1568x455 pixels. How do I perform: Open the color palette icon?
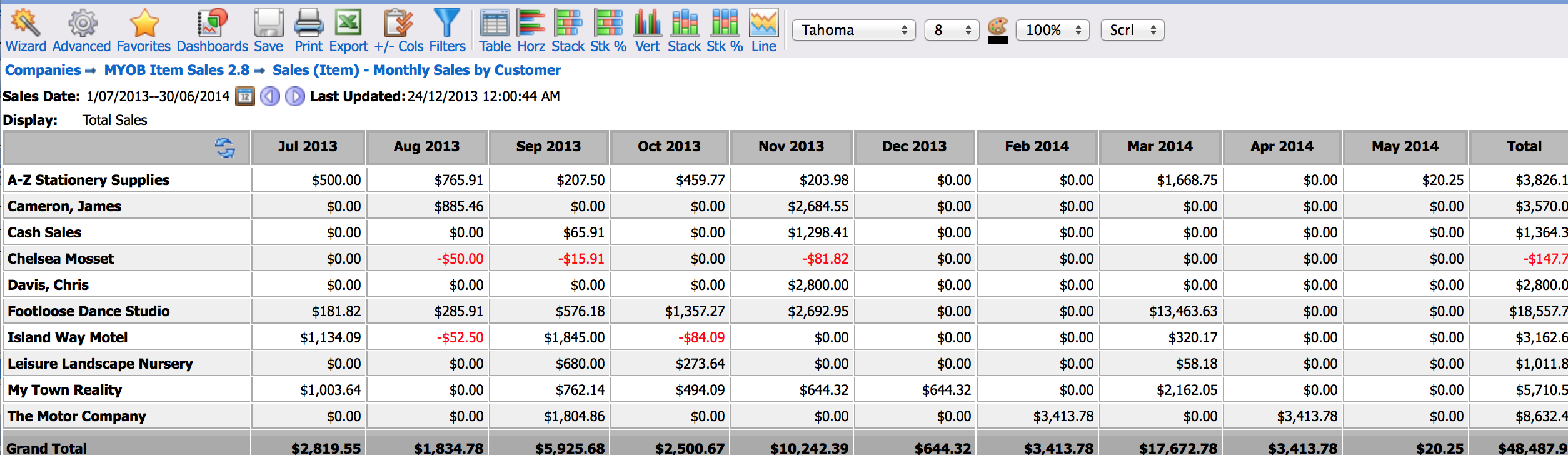click(x=997, y=26)
